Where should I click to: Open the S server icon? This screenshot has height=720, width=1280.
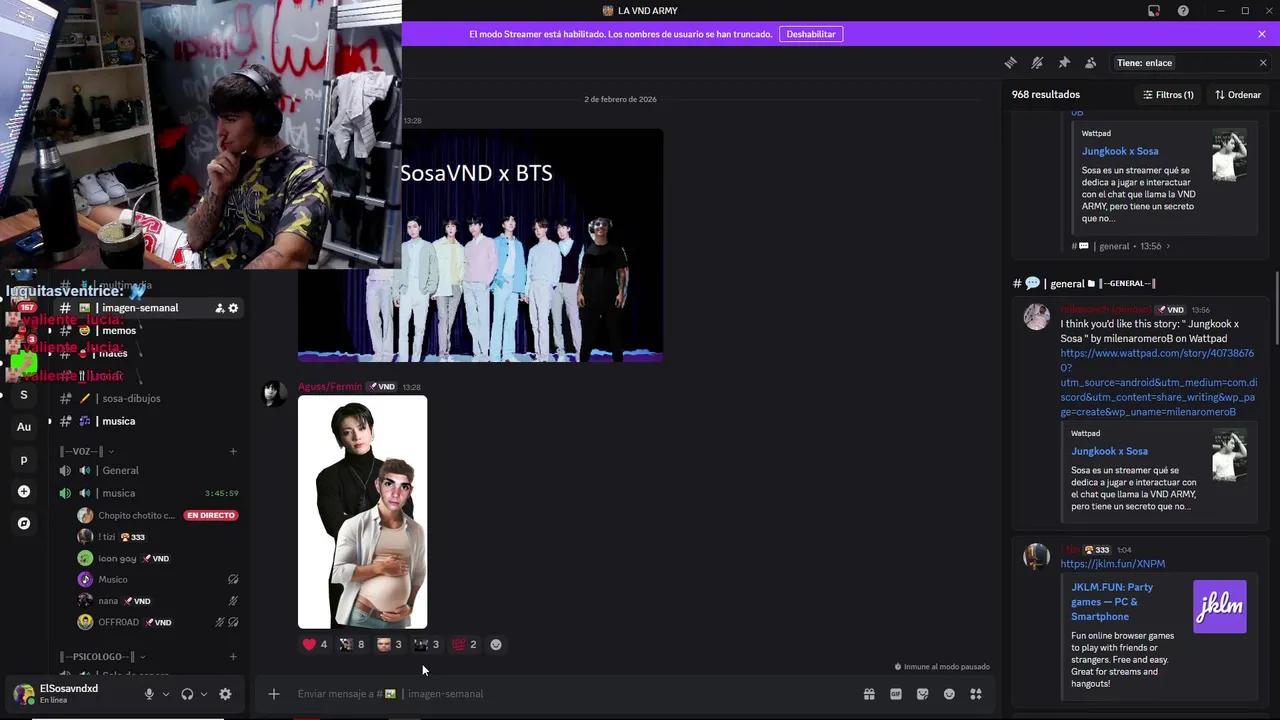point(24,395)
